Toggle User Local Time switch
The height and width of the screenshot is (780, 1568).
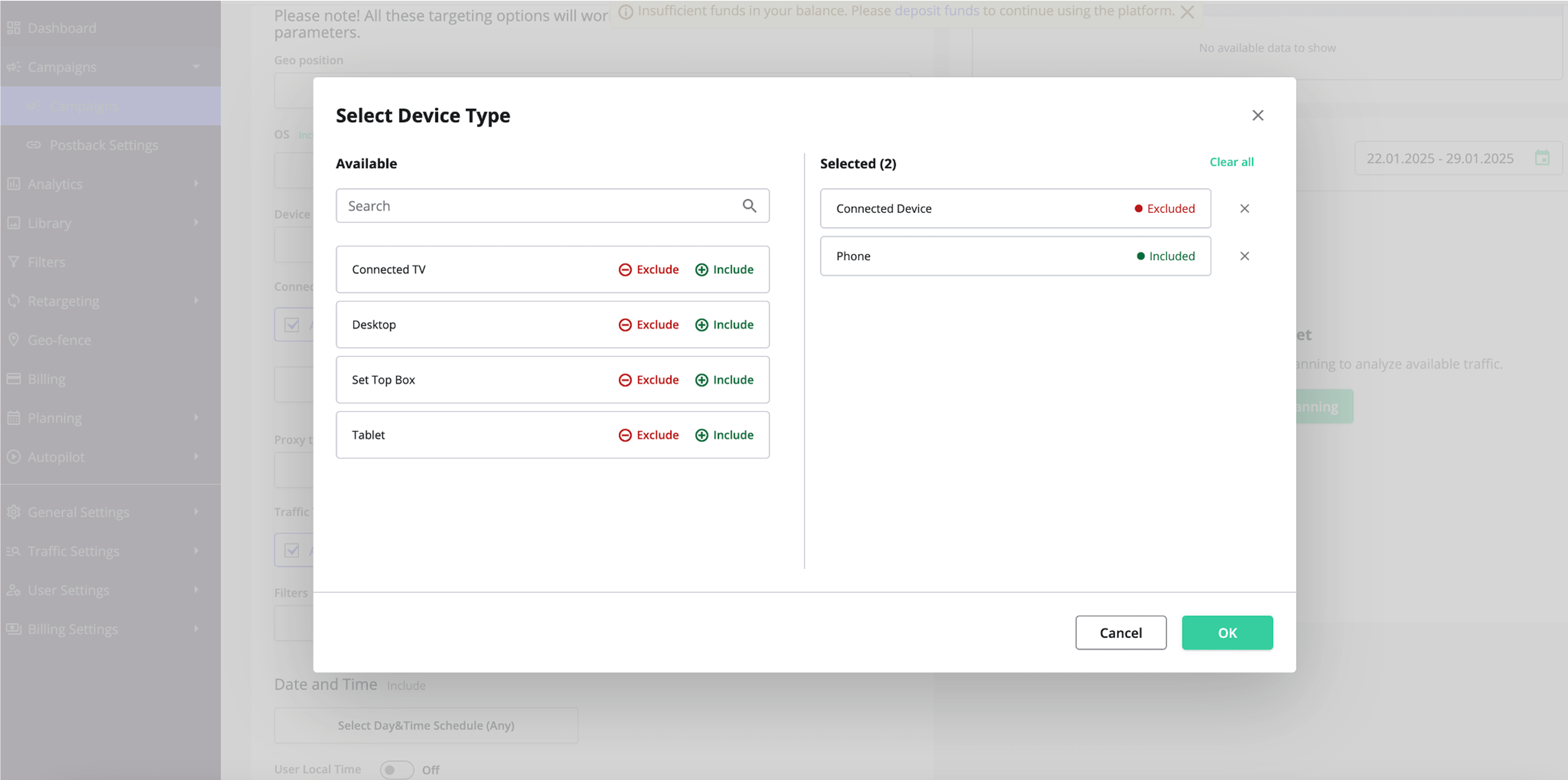pyautogui.click(x=397, y=770)
